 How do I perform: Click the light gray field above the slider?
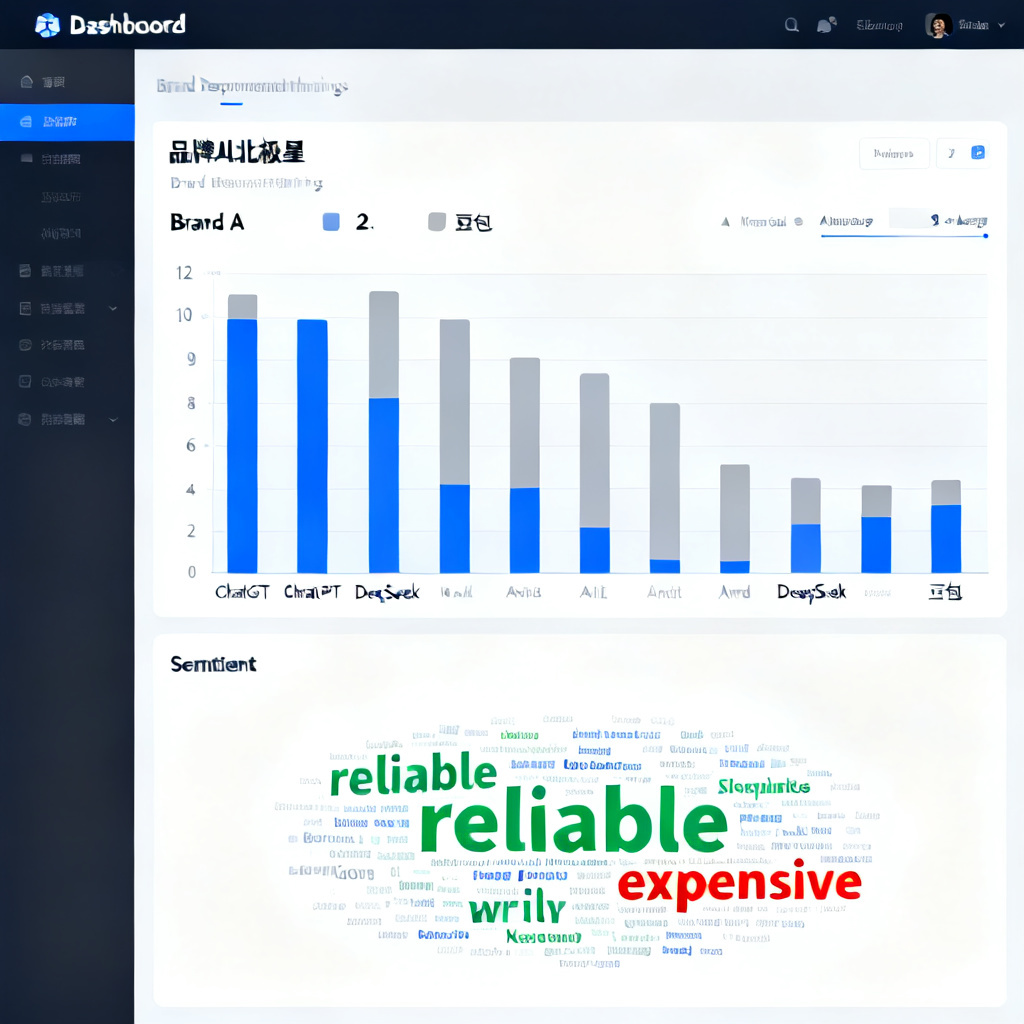pyautogui.click(x=909, y=218)
